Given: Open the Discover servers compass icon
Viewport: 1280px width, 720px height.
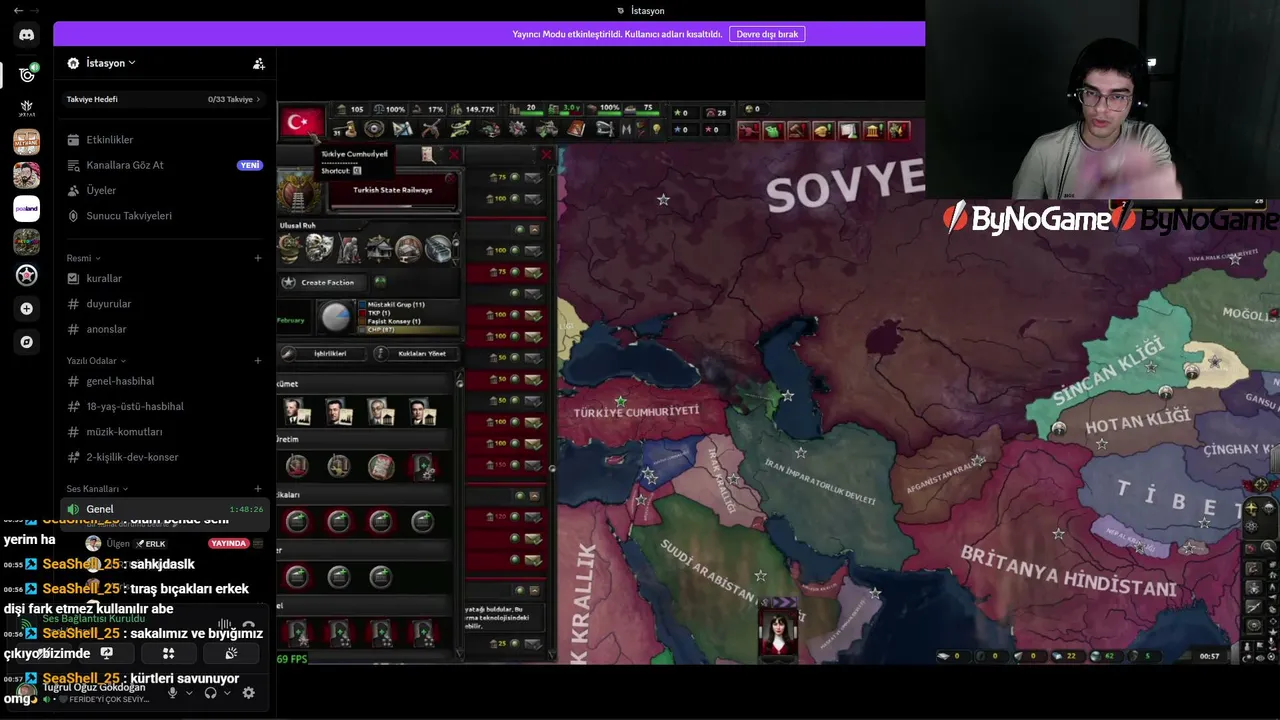Looking at the screenshot, I should (x=26, y=342).
